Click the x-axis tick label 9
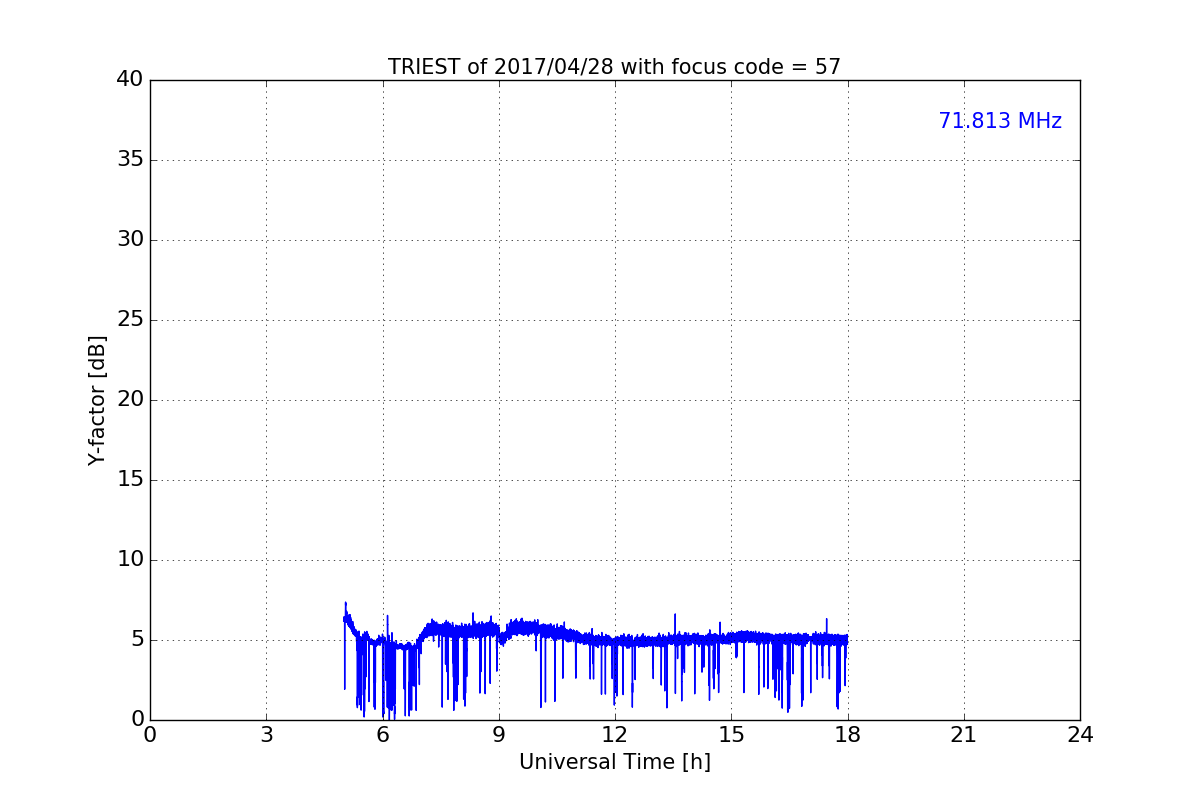Viewport: 1200px width, 800px height. coord(498,735)
